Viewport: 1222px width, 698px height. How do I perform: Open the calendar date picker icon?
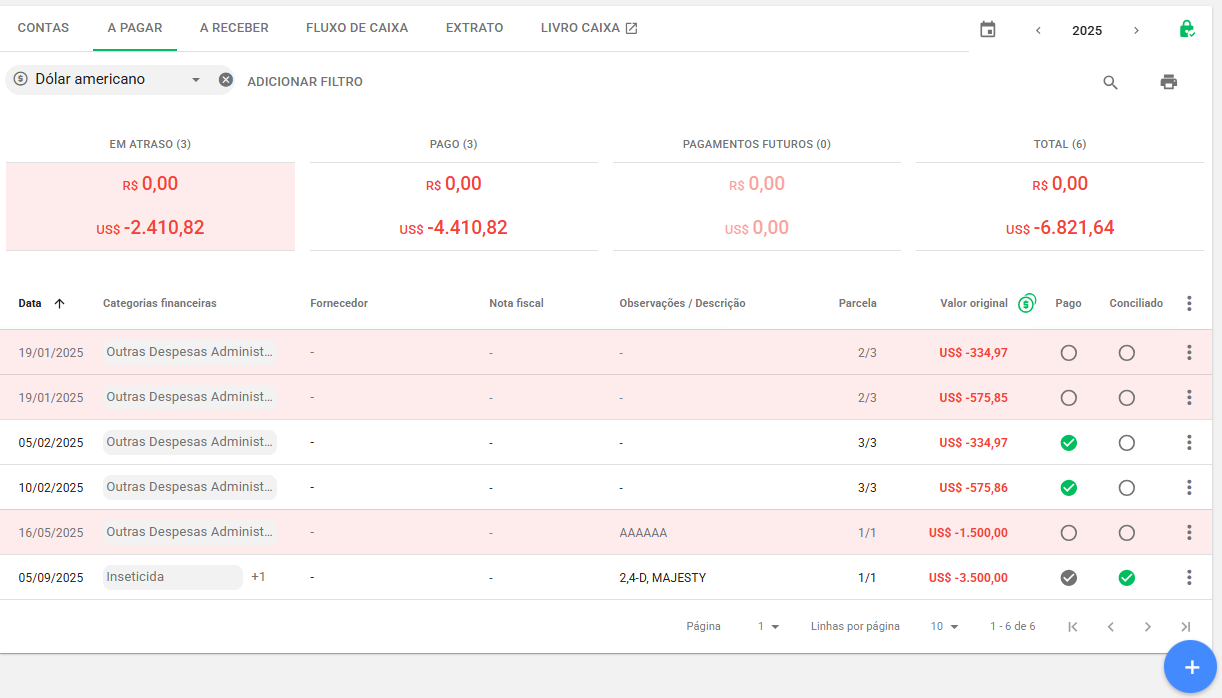point(988,30)
